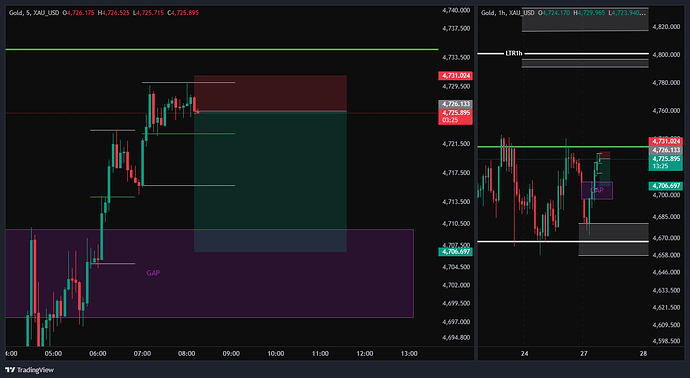Click the 4,733.500 price axis value

click(x=456, y=57)
